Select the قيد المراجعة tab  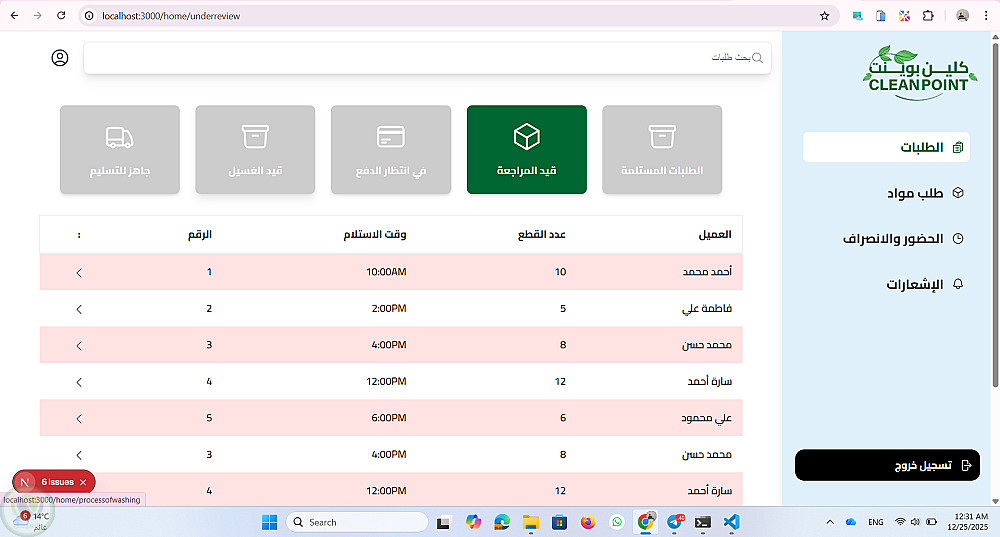coord(527,149)
